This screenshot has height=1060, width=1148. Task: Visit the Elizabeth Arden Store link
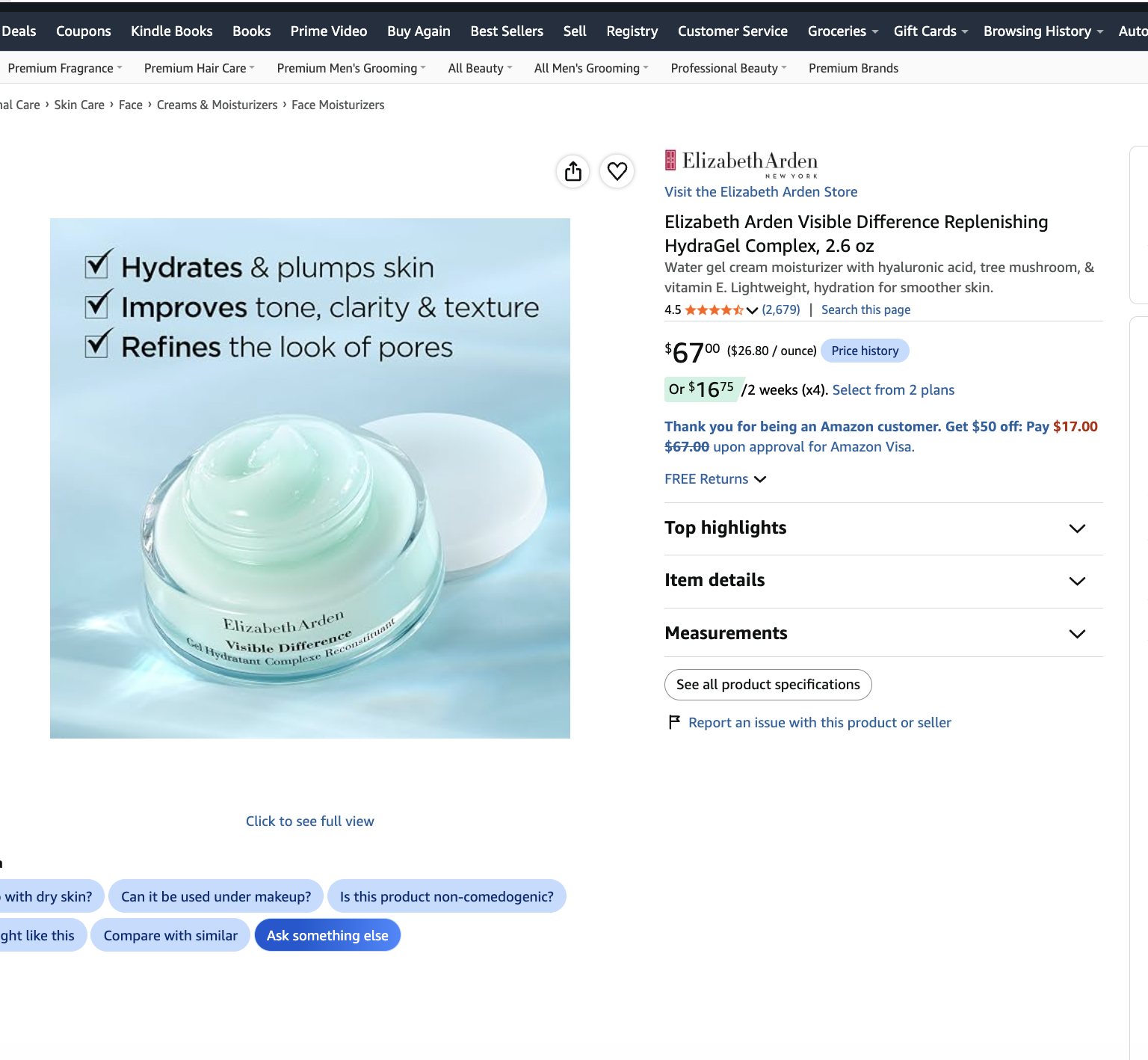coord(761,192)
